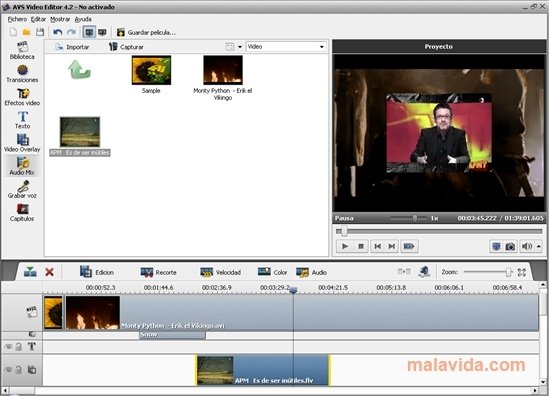Toggle visibility eye on overlay track
This screenshot has height=396, width=549.
(8, 370)
